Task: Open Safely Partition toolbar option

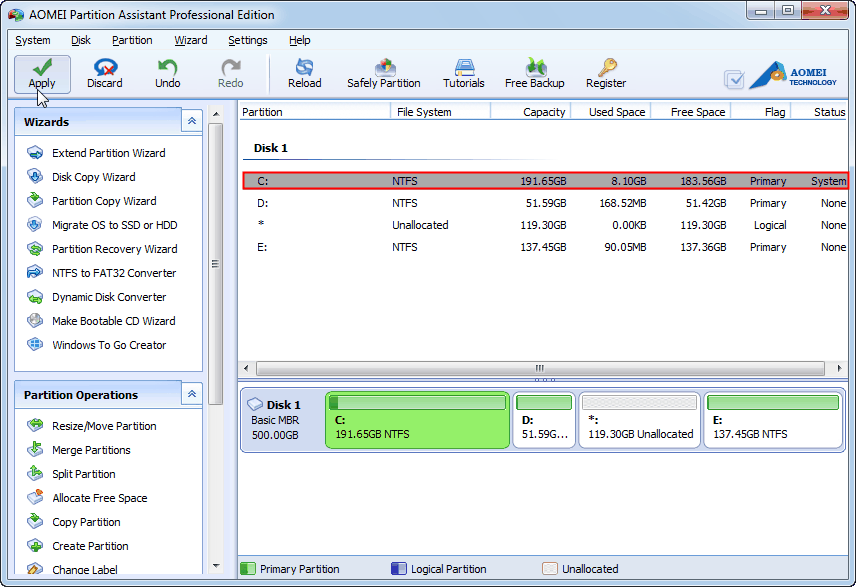Action: click(x=384, y=74)
